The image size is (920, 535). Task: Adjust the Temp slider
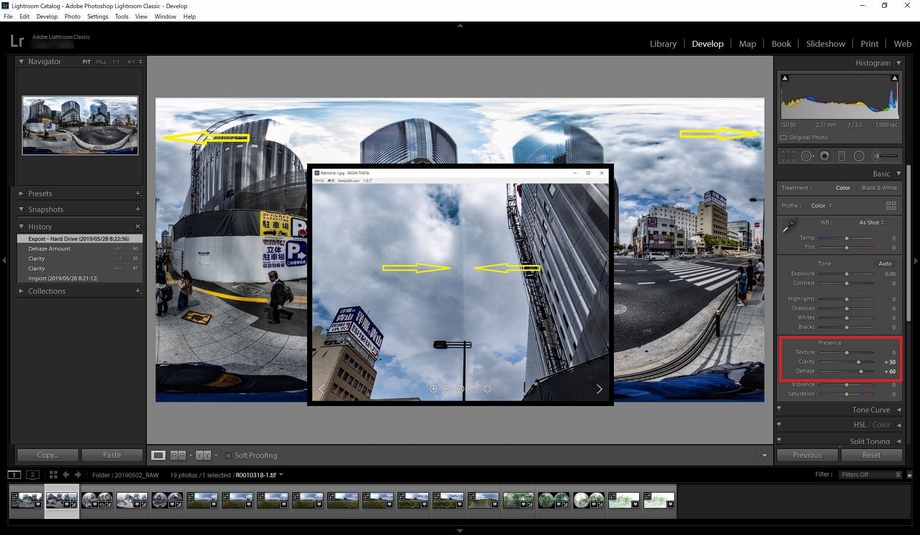pos(846,238)
